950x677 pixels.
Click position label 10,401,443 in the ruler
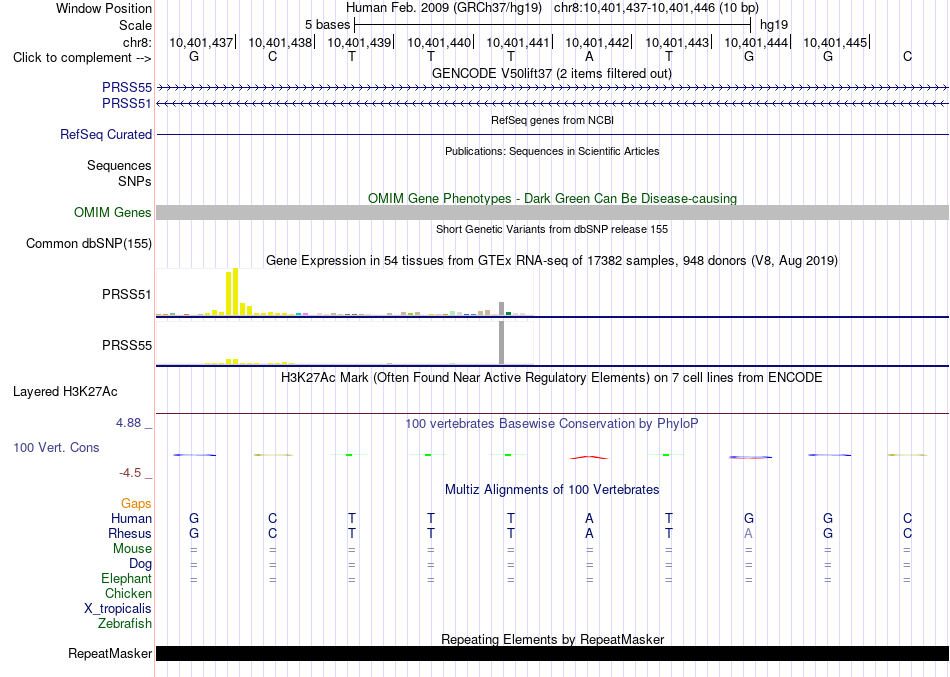tap(677, 42)
